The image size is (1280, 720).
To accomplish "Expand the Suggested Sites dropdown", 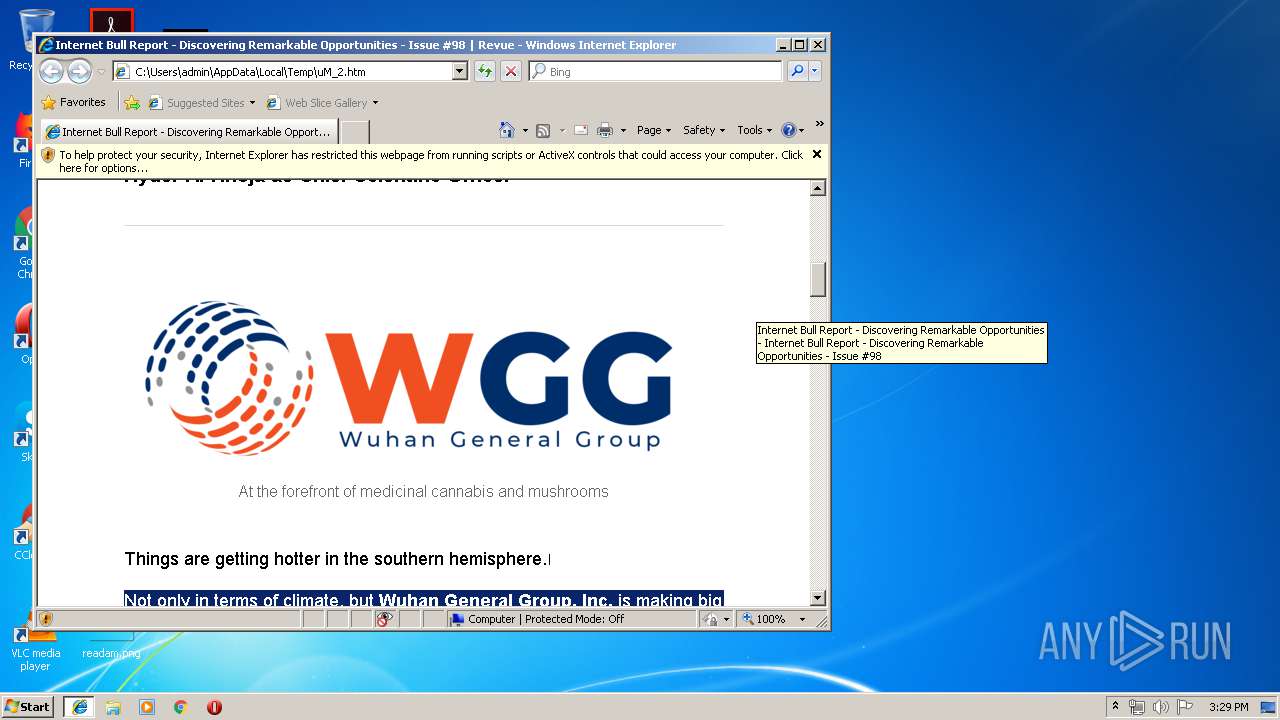I will (252, 102).
